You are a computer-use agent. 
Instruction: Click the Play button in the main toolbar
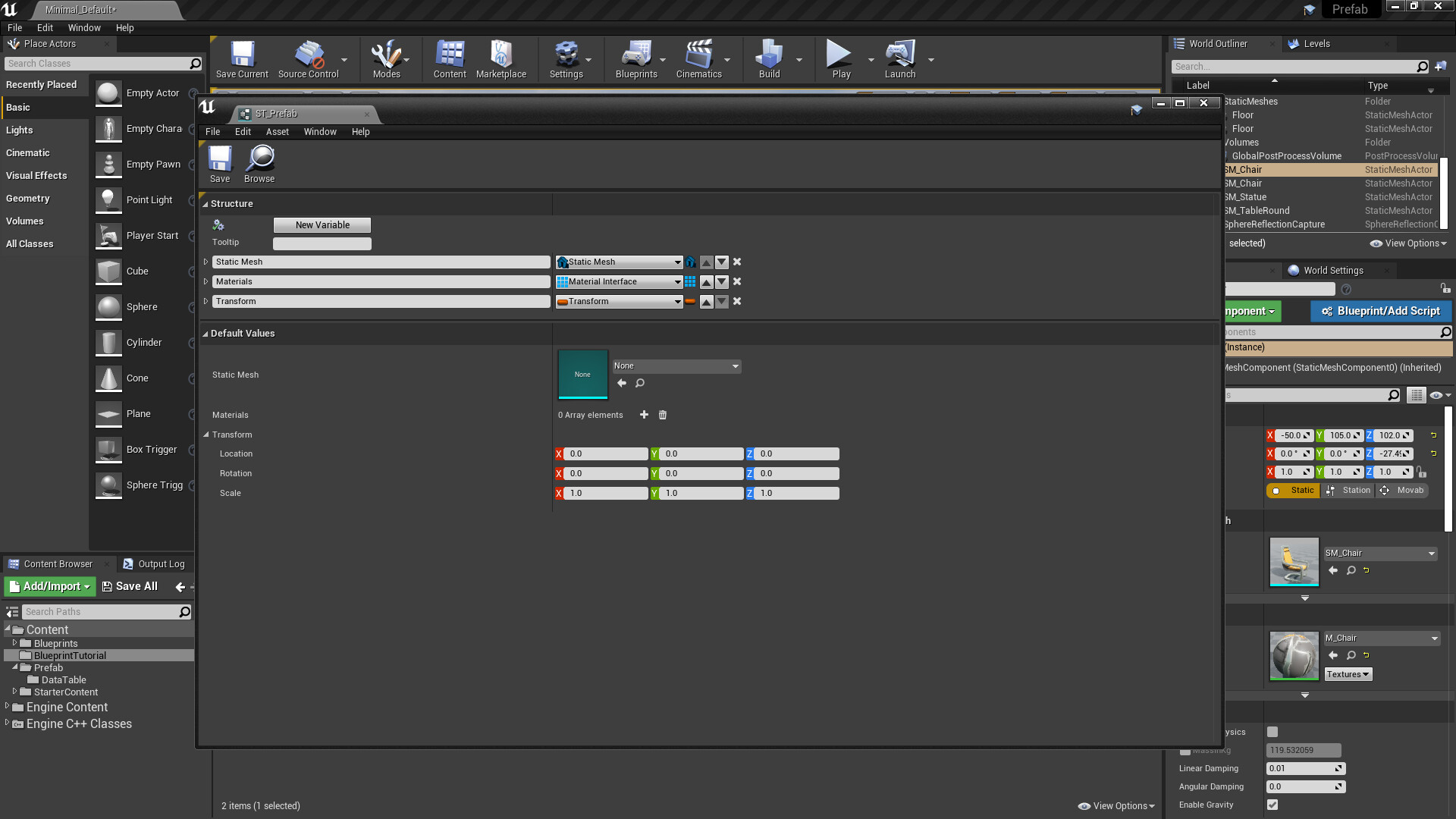point(839,59)
